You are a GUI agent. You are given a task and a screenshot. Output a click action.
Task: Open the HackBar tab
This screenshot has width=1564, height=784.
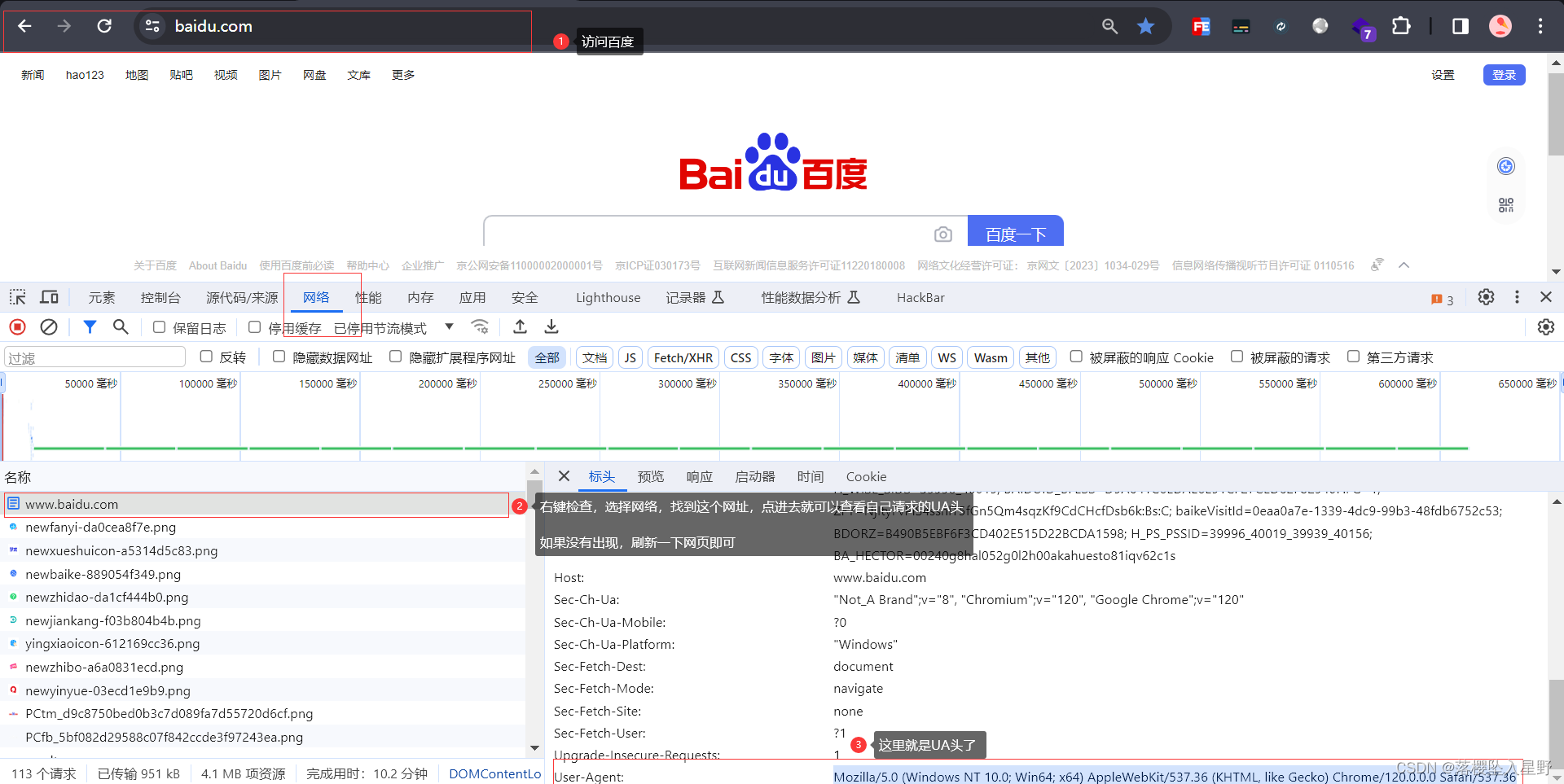[920, 297]
